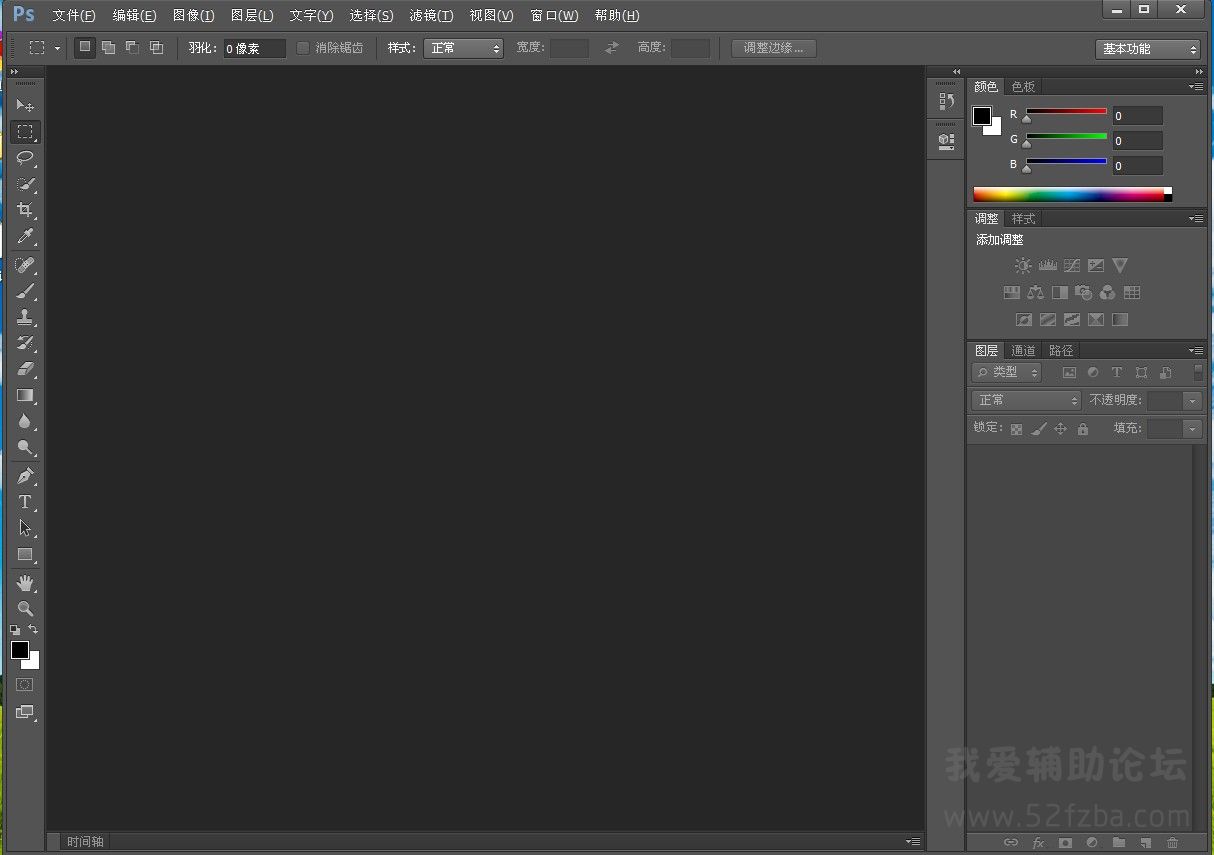Screen dimensions: 1214x855
Task: Open the 样式 style dropdown showing 正常
Action: (x=463, y=48)
